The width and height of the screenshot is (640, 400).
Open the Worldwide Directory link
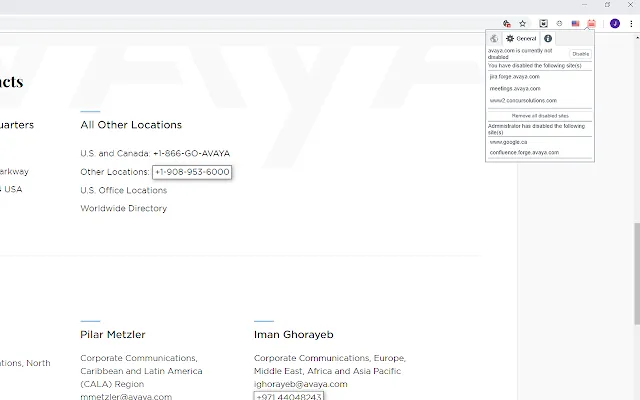coord(124,208)
